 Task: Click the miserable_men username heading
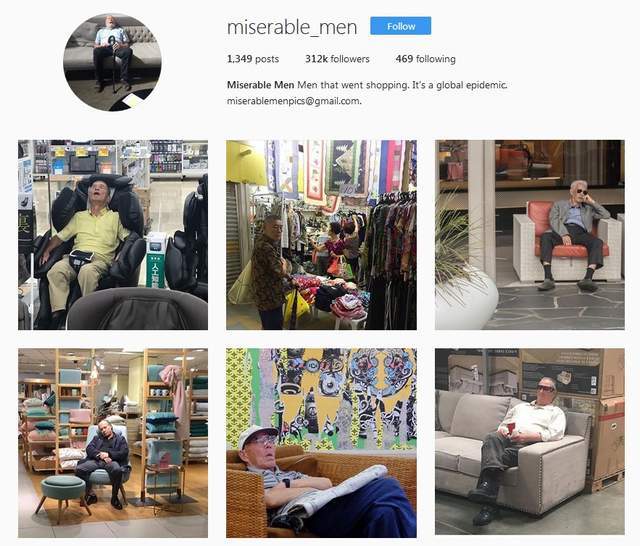(292, 27)
